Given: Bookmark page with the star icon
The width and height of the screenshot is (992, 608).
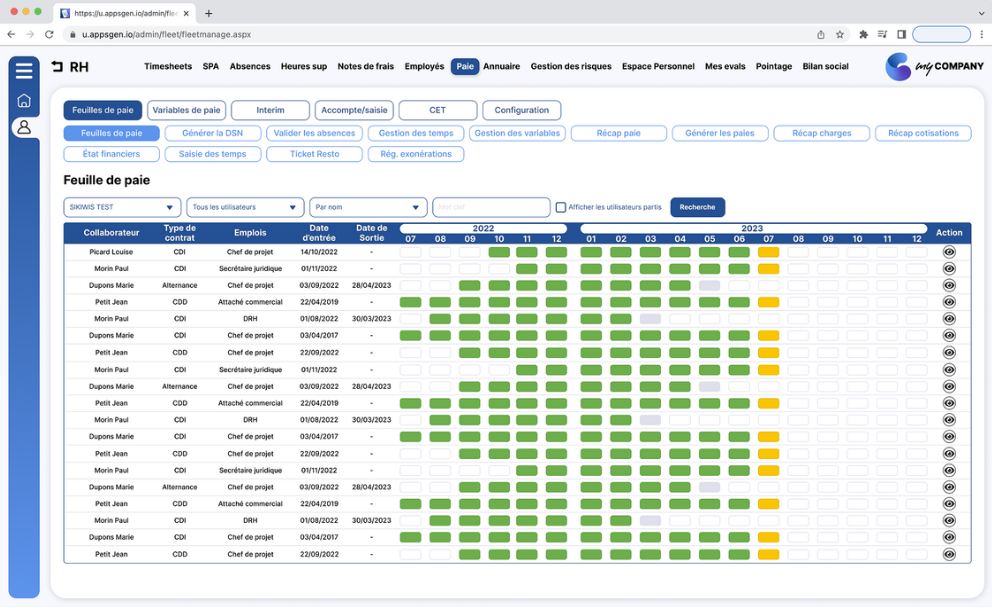Looking at the screenshot, I should [x=840, y=34].
